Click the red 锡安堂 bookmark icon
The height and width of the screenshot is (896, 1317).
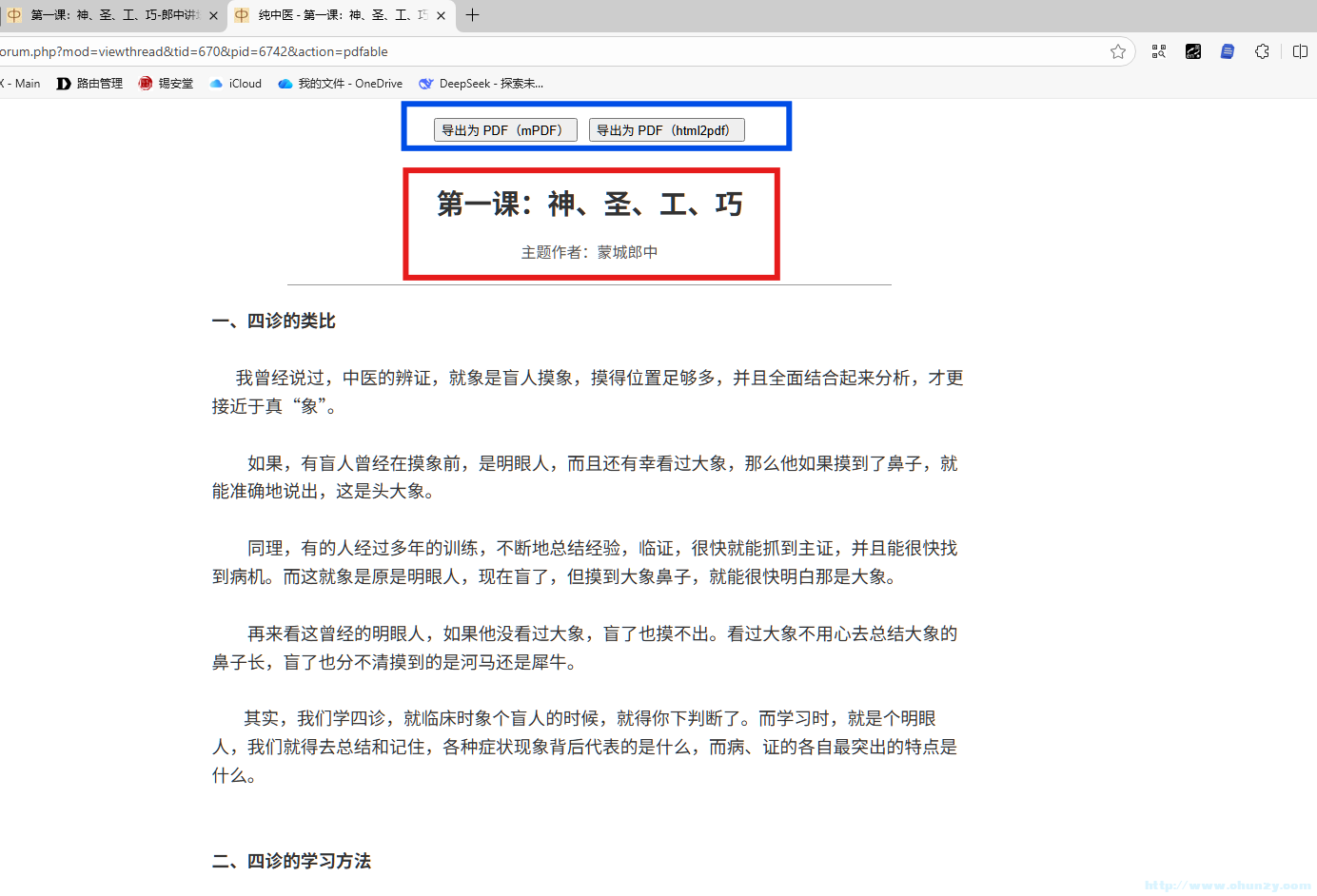[x=145, y=84]
